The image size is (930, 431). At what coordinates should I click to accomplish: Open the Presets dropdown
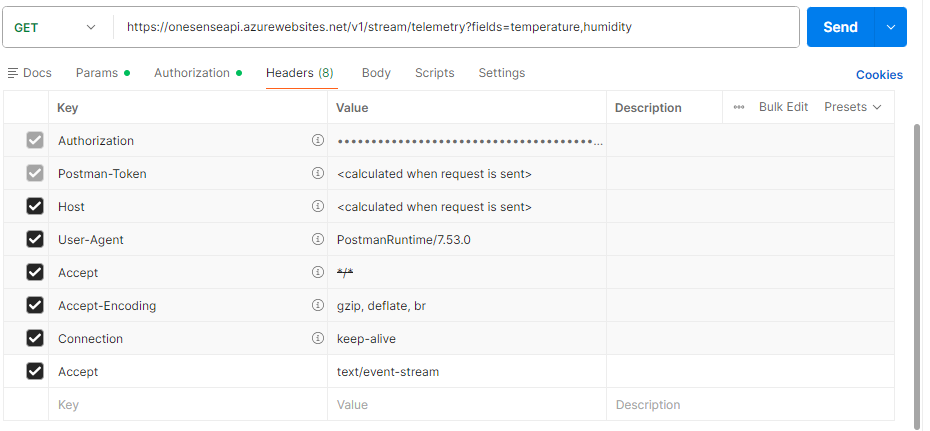point(853,107)
